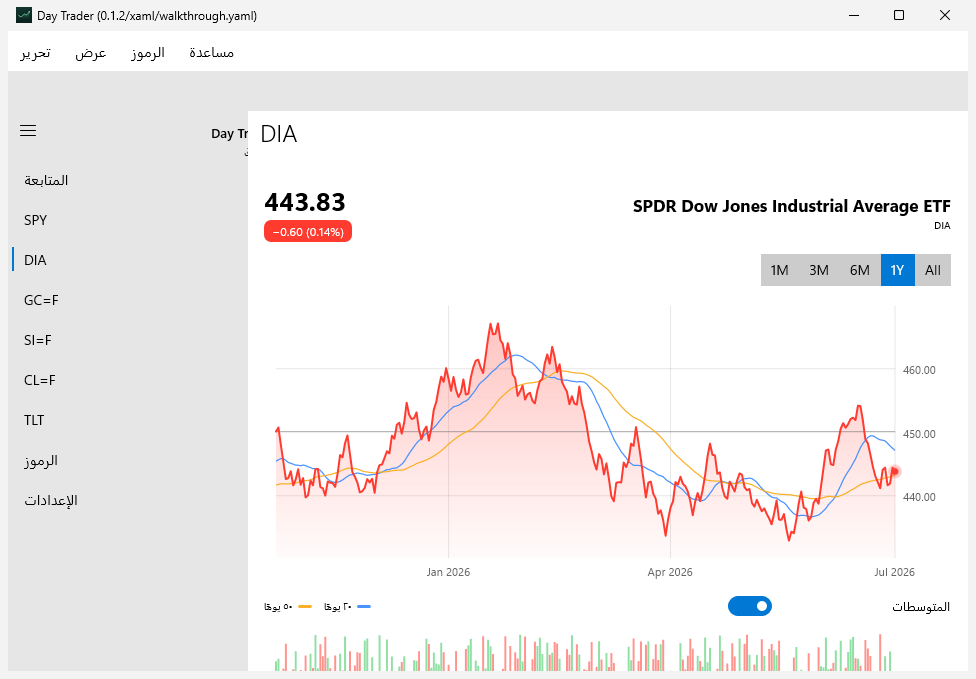The height and width of the screenshot is (679, 976).
Task: Select SI=F in the sidebar
Action: click(128, 340)
